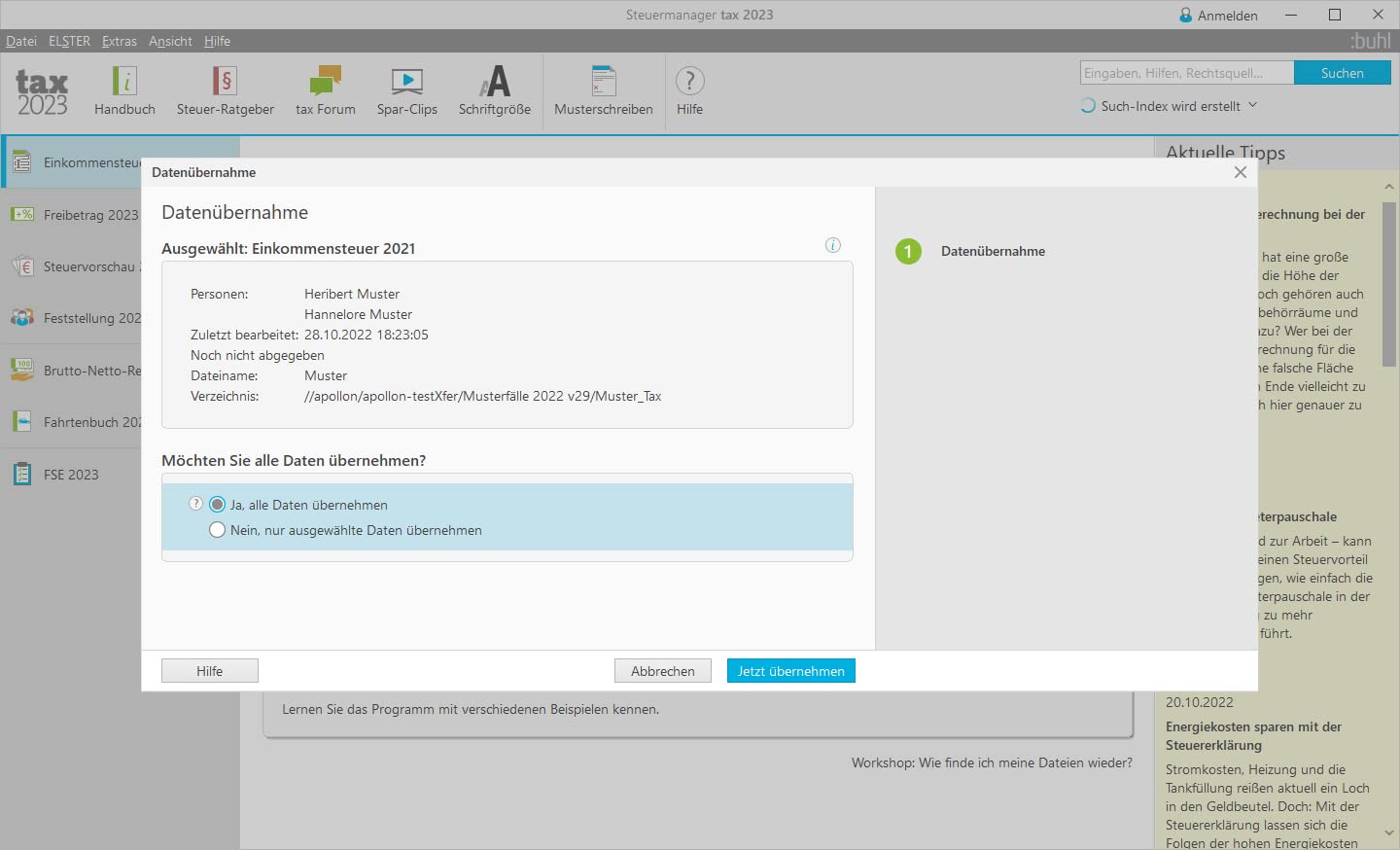Expand the Such-Index status dropdown arrow
This screenshot has height=850, width=1400.
1252,105
